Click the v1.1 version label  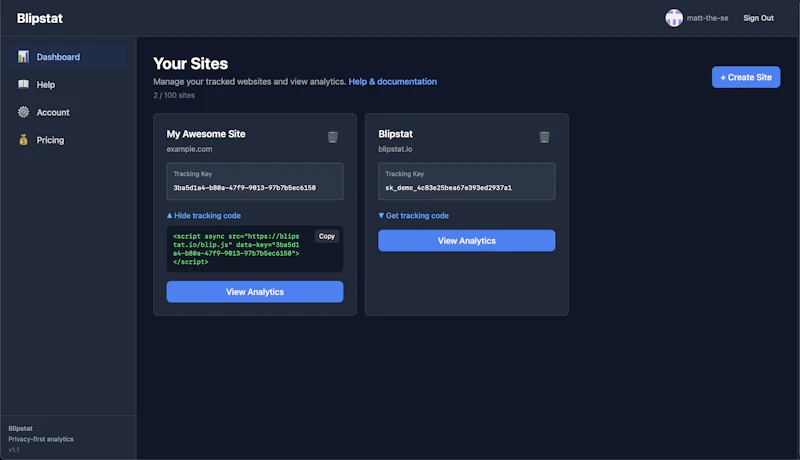tap(14, 450)
